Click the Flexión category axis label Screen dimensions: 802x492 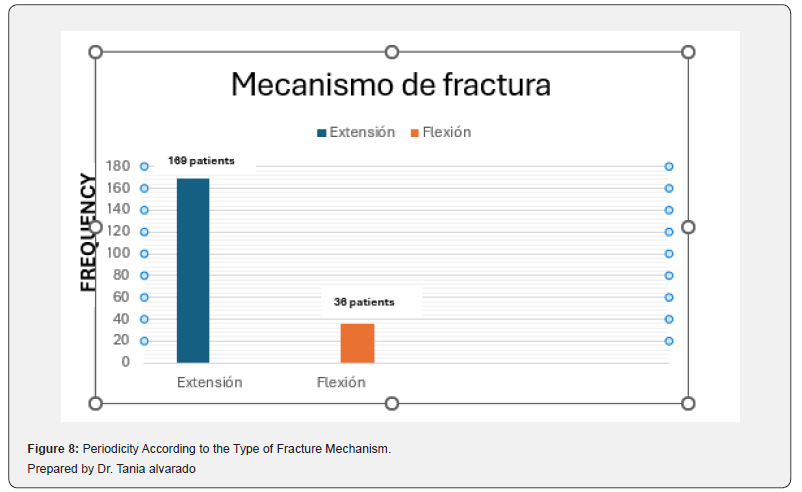tap(341, 383)
